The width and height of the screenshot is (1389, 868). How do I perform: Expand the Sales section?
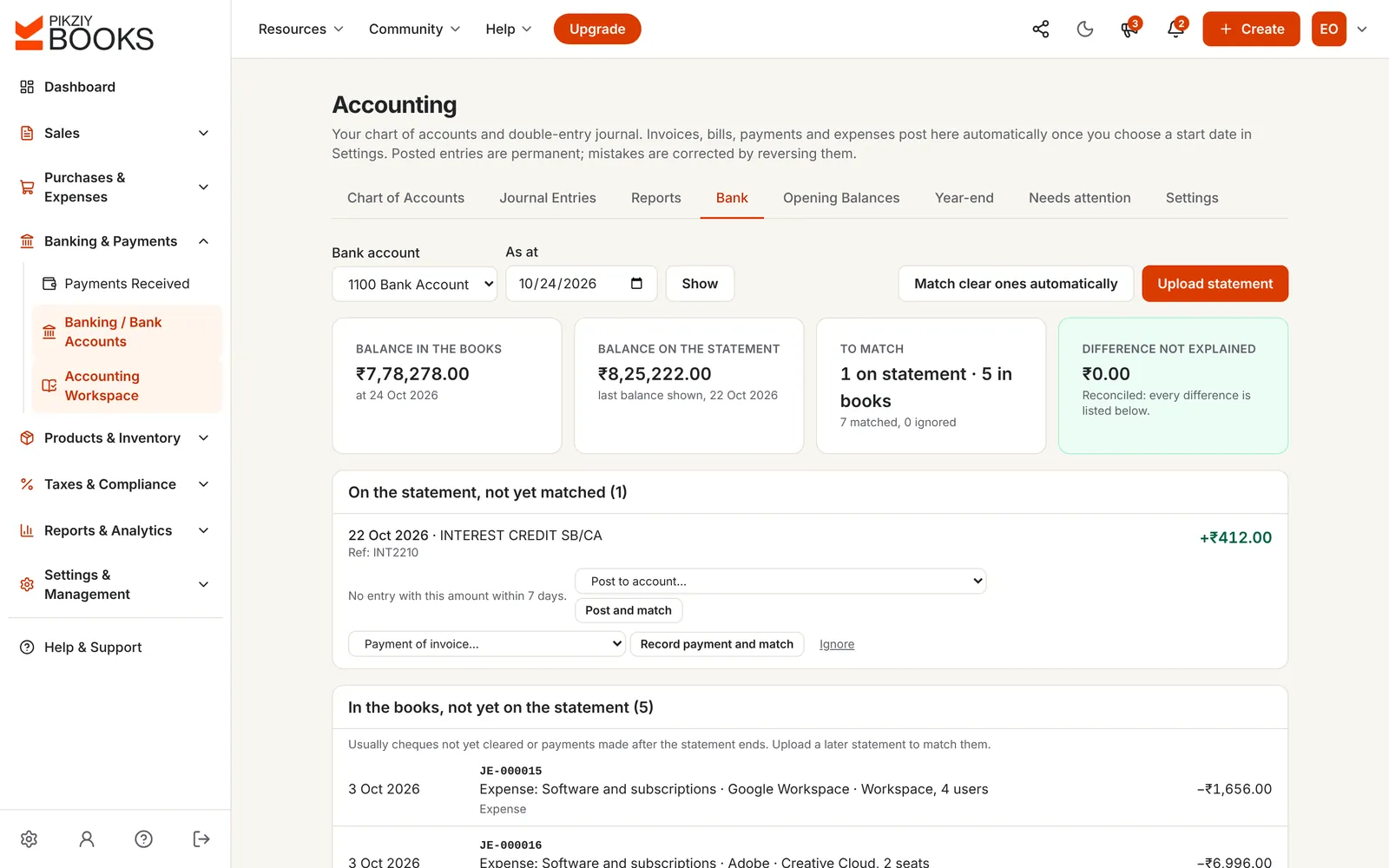click(115, 133)
